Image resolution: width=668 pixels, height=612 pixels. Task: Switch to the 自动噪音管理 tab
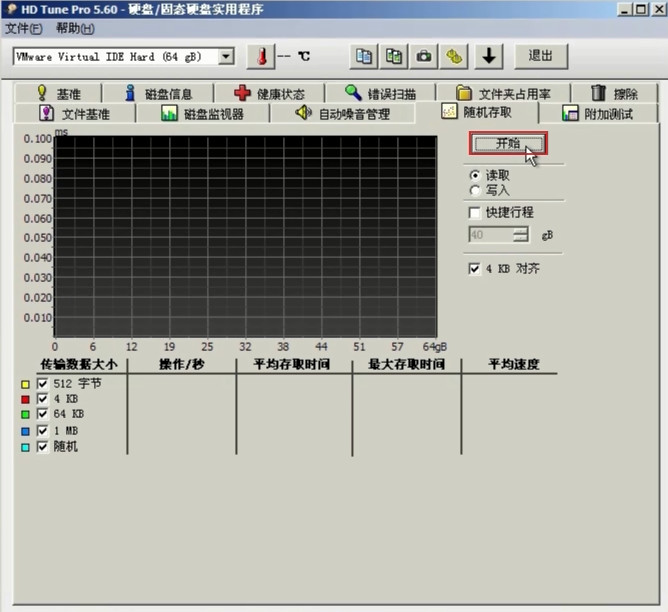click(342, 113)
